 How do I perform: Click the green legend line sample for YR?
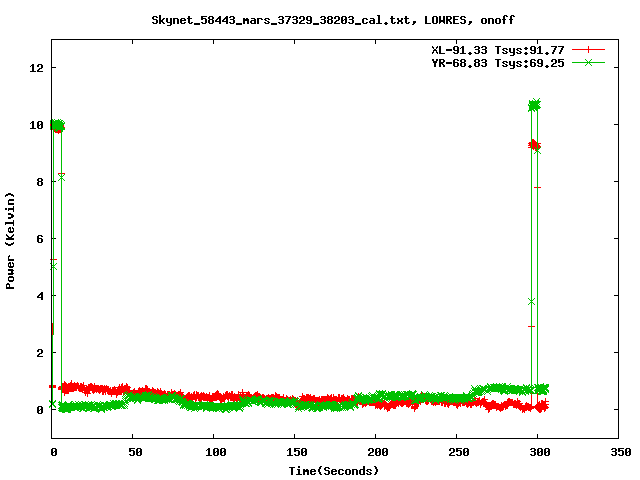click(588, 62)
